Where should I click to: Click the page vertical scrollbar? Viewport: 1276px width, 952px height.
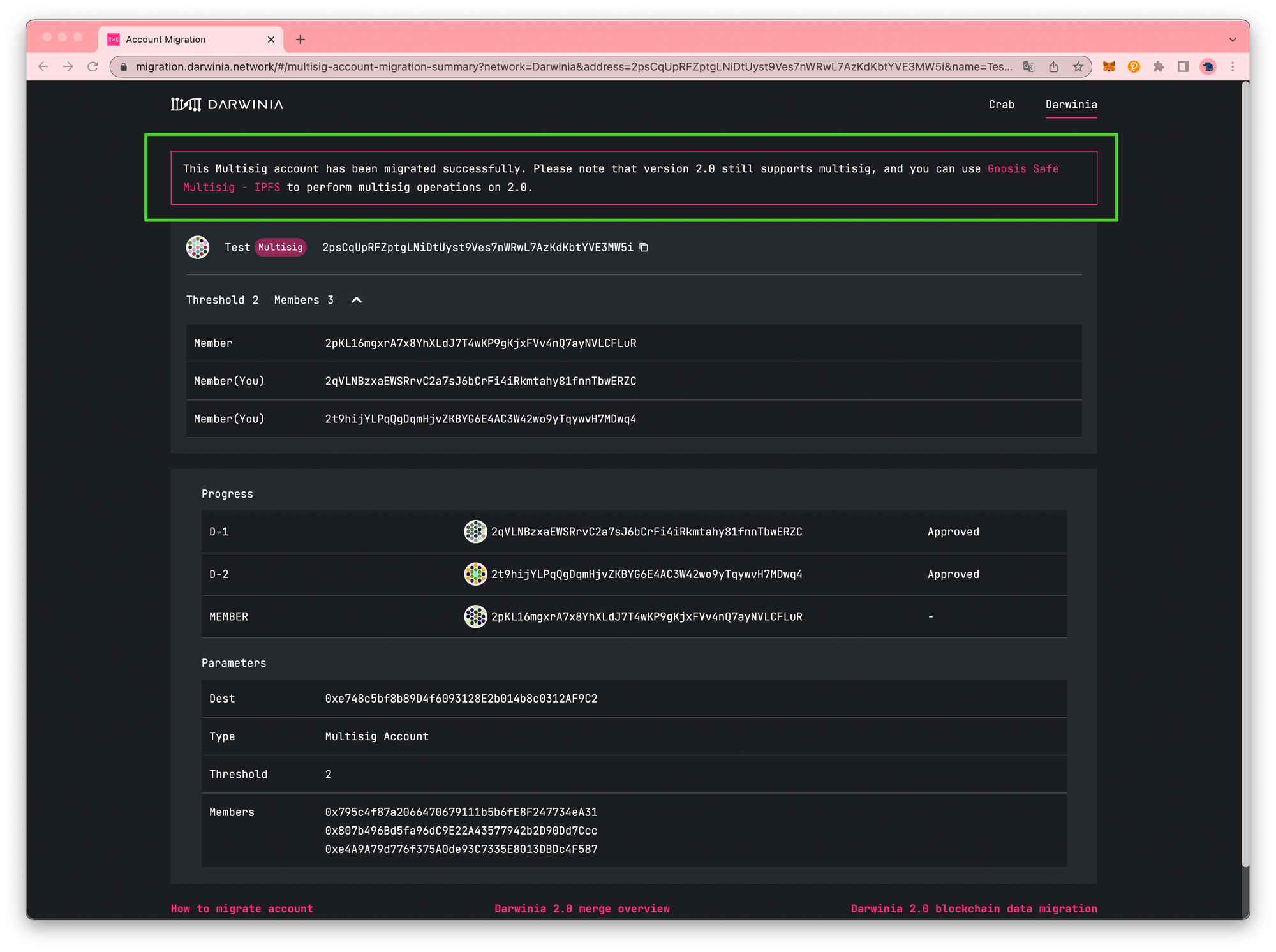[1245, 472]
